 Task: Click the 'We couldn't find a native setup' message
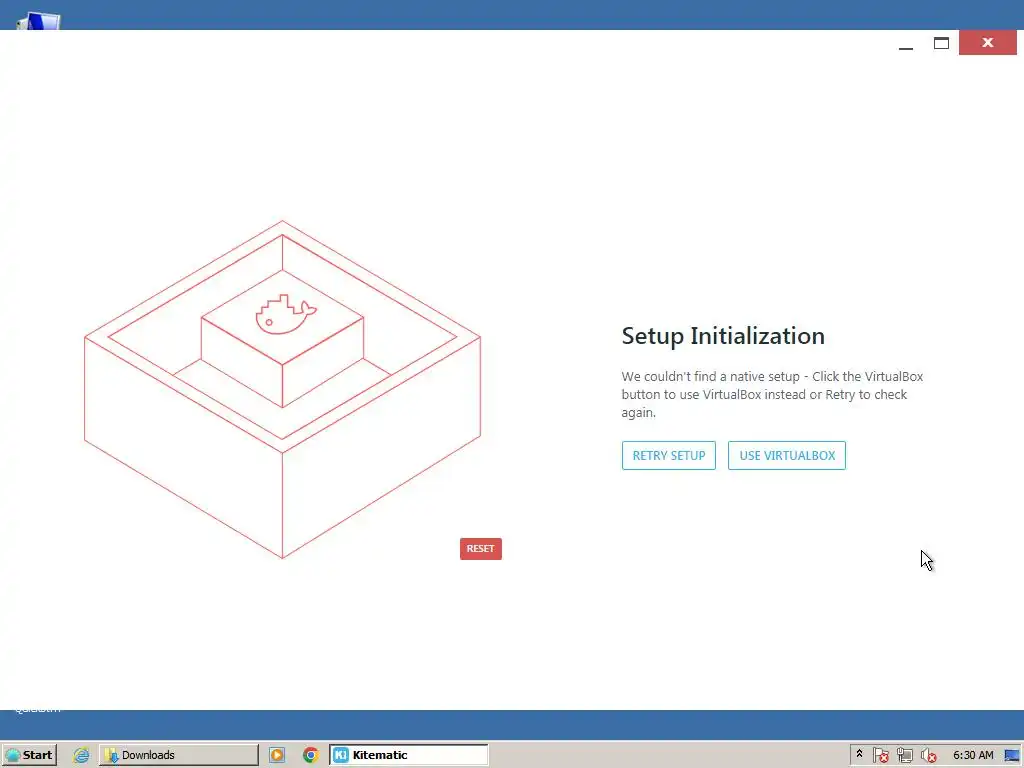[x=772, y=394]
